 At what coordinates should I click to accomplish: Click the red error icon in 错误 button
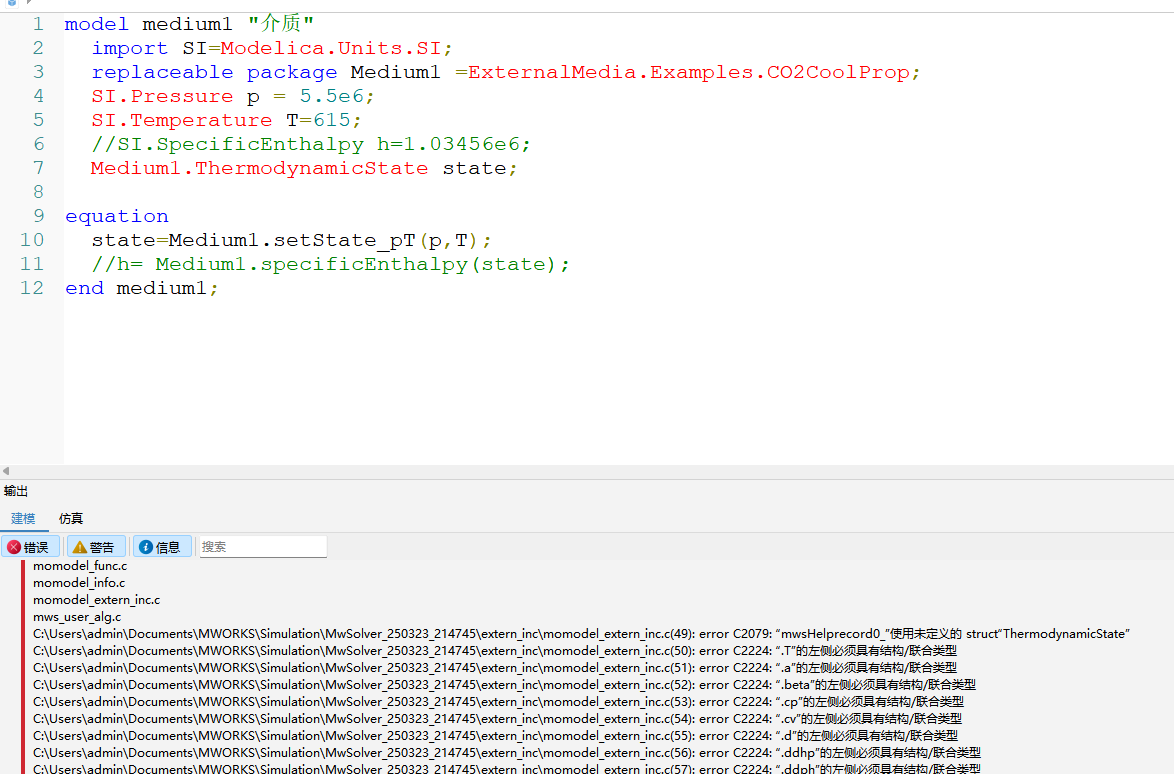pos(13,547)
